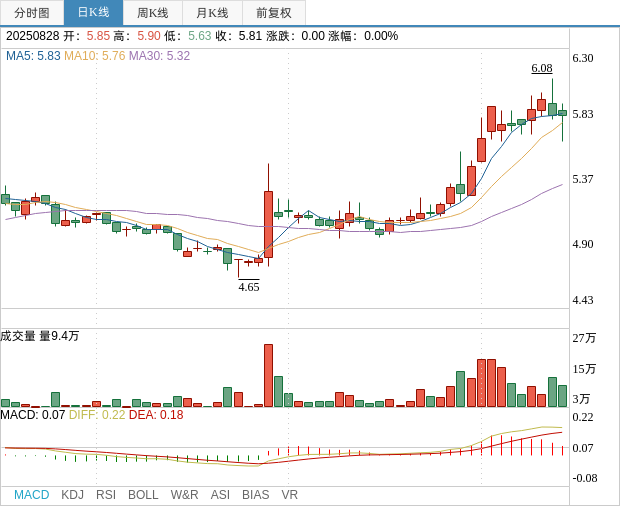Click the 涨幅: 0.00% value
620x506 pixels.
[x=363, y=36]
